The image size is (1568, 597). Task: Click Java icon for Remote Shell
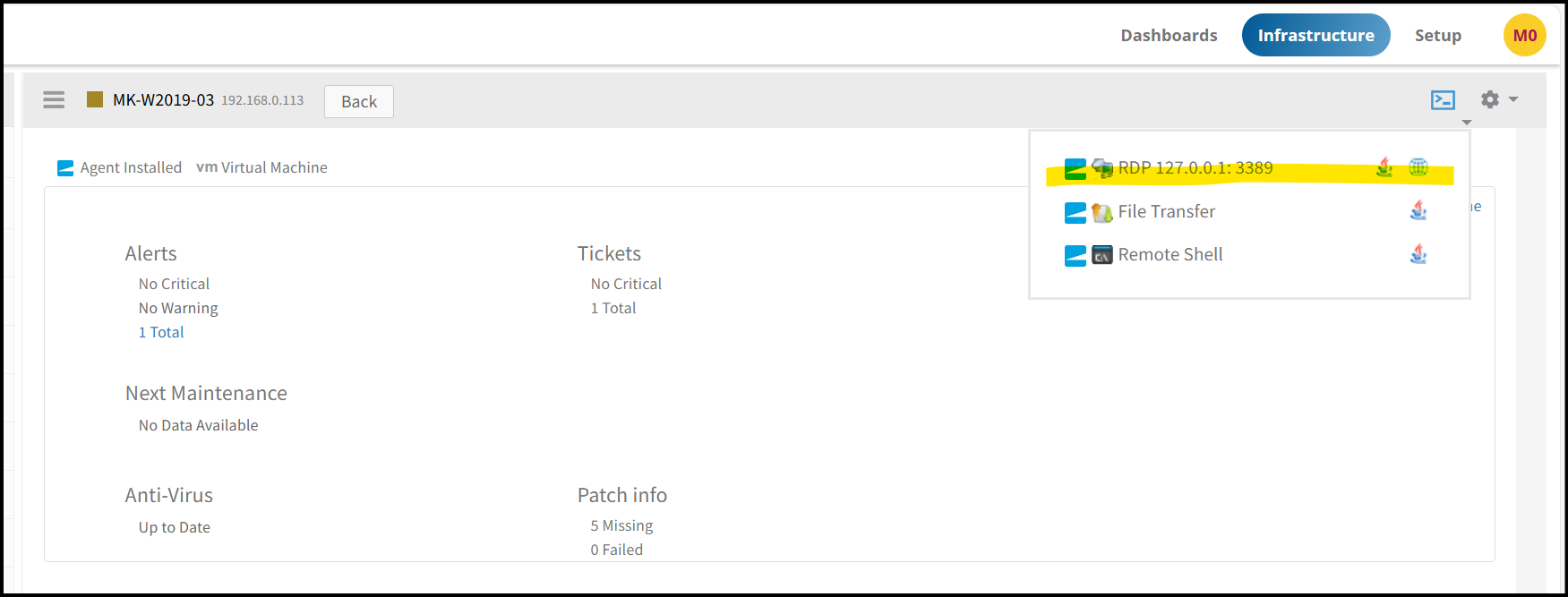pyautogui.click(x=1418, y=254)
